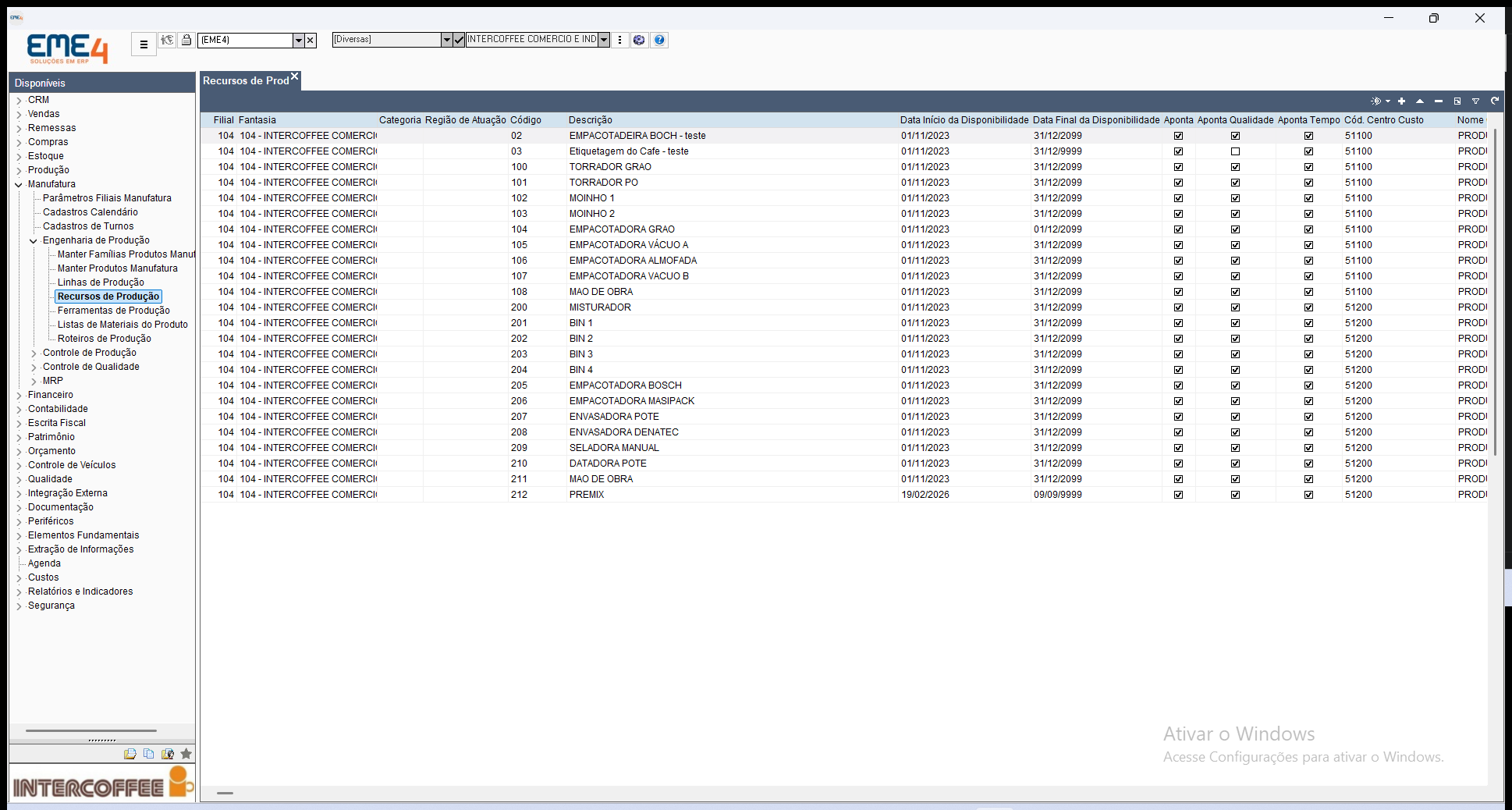Click the minus icon to remove a record
This screenshot has width=1512, height=810.
click(1439, 101)
